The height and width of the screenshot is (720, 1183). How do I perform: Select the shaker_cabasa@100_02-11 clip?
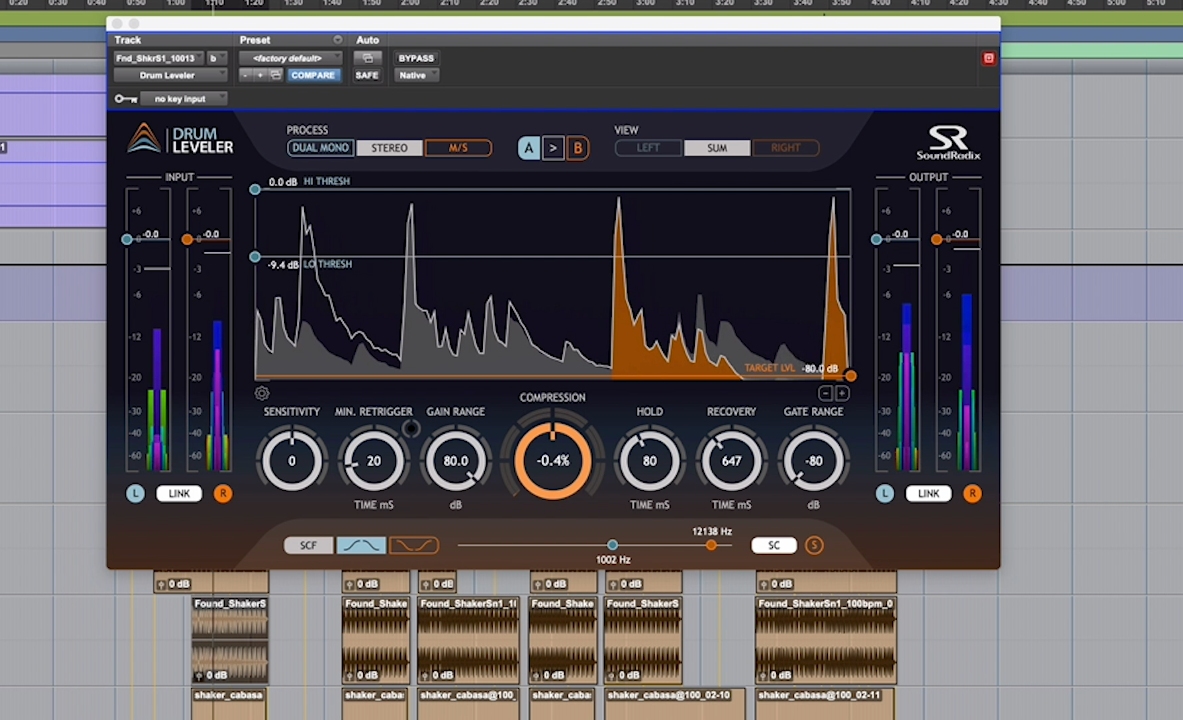(825, 704)
